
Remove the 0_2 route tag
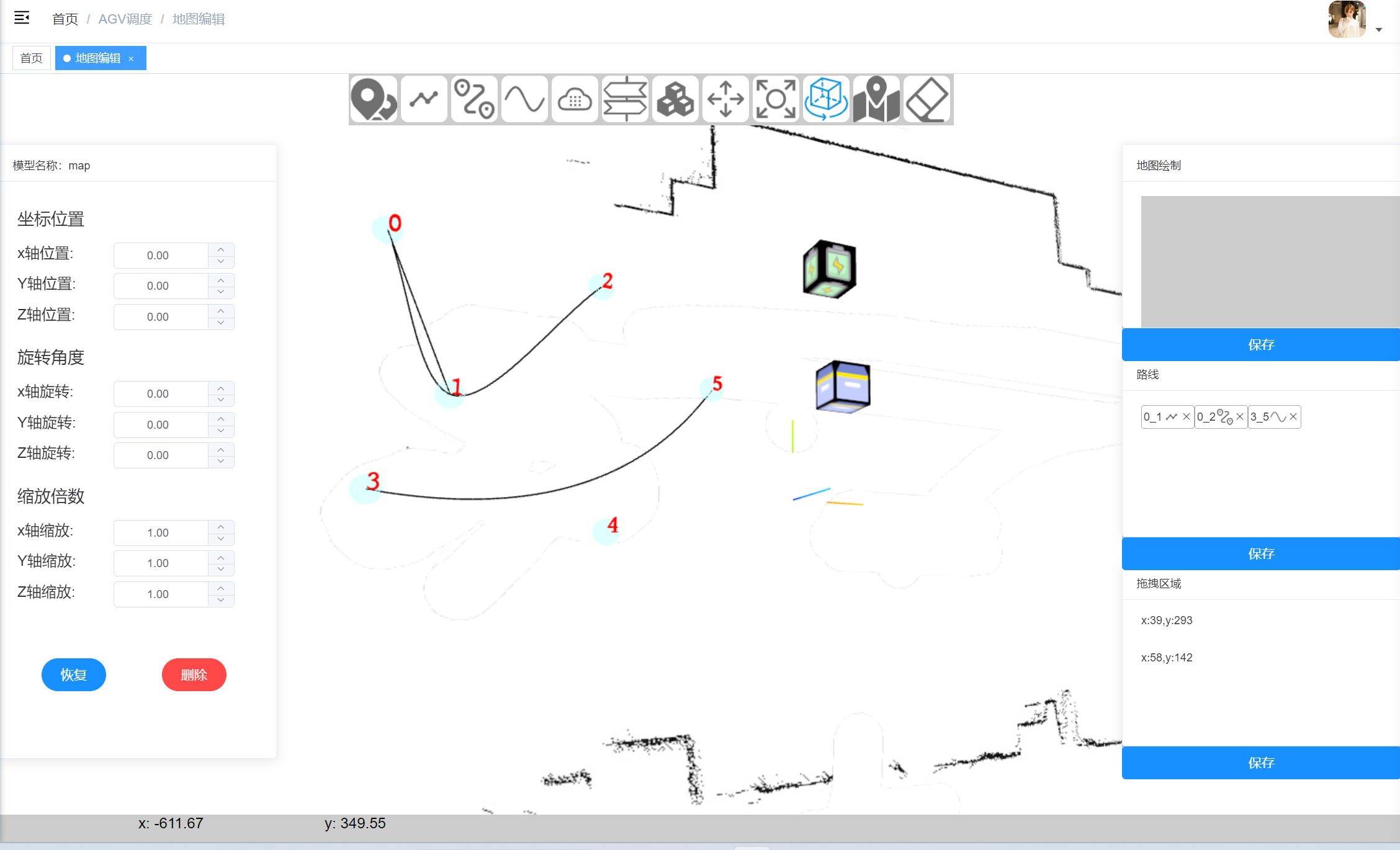[1239, 417]
